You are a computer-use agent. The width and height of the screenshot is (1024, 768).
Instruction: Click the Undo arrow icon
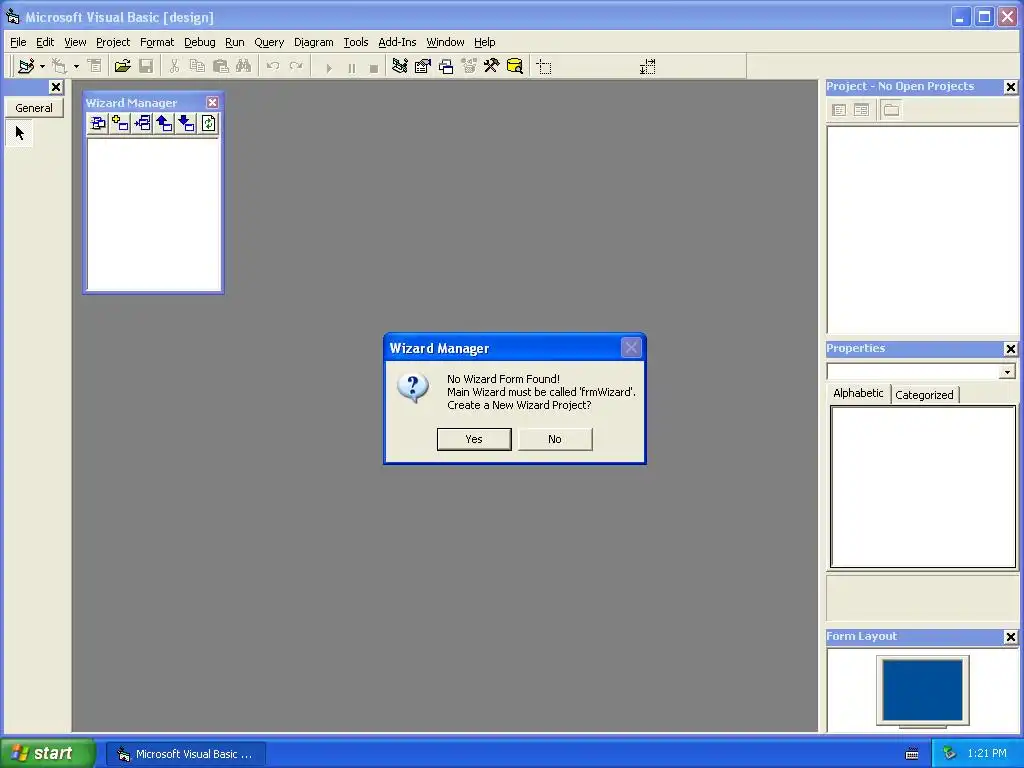[x=273, y=66]
